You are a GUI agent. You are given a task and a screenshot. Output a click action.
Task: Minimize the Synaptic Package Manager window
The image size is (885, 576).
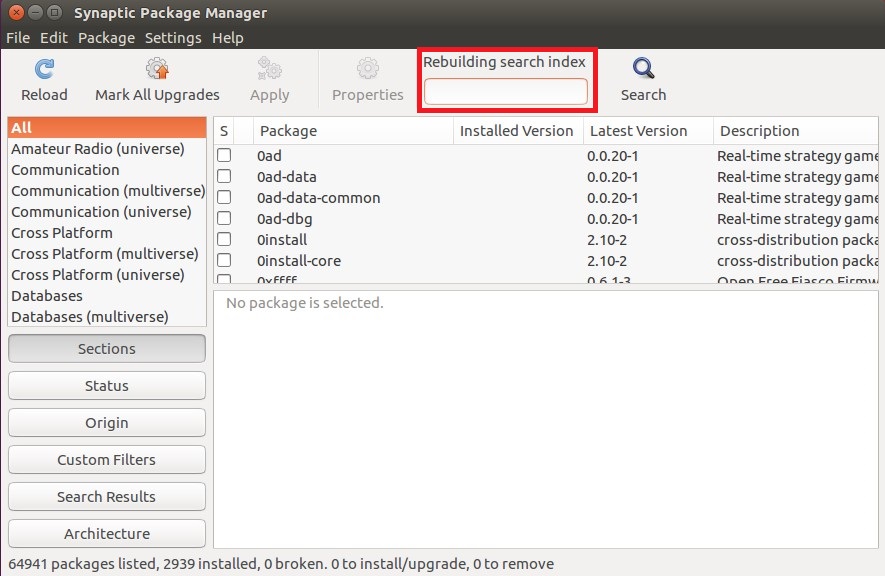click(36, 12)
